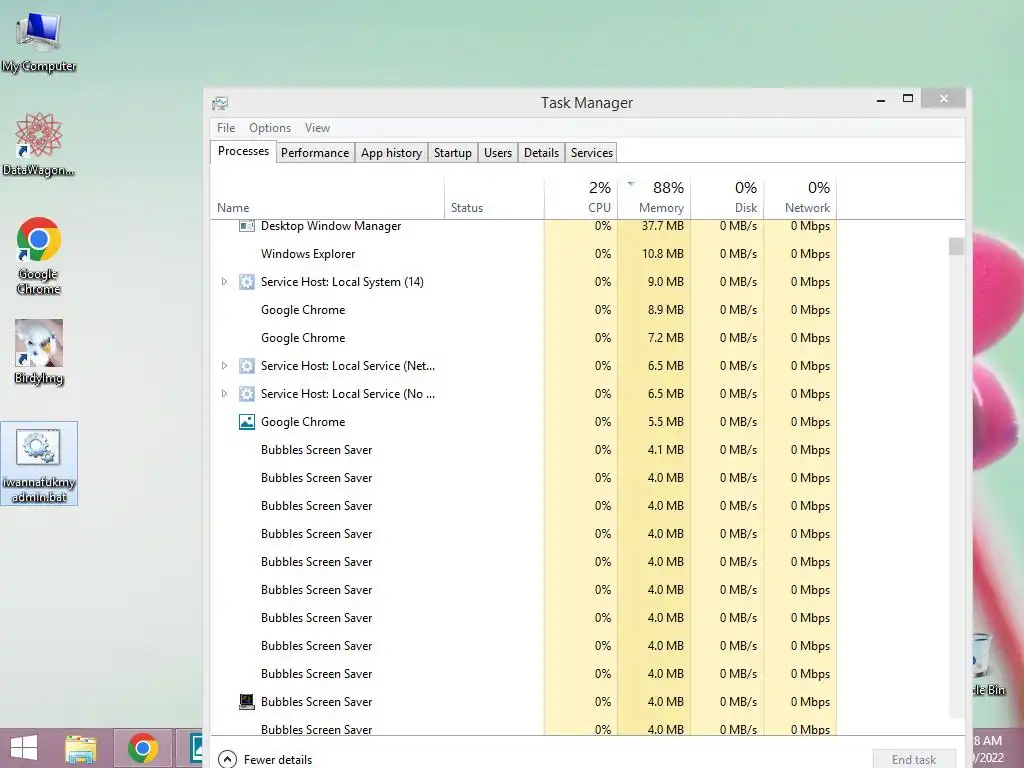Sort by the Disk column header

(727, 197)
